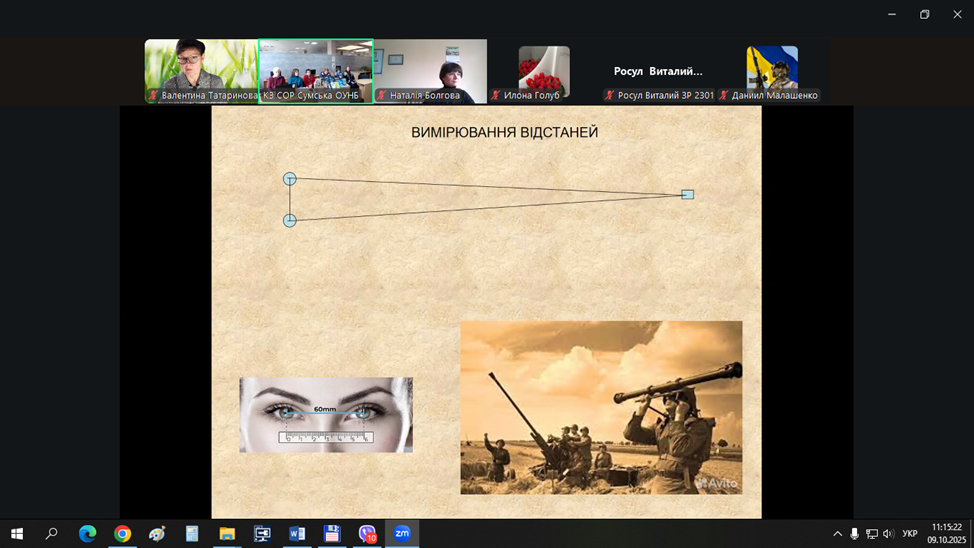
Task: Open the paint palette taskbar app
Action: [x=157, y=534]
